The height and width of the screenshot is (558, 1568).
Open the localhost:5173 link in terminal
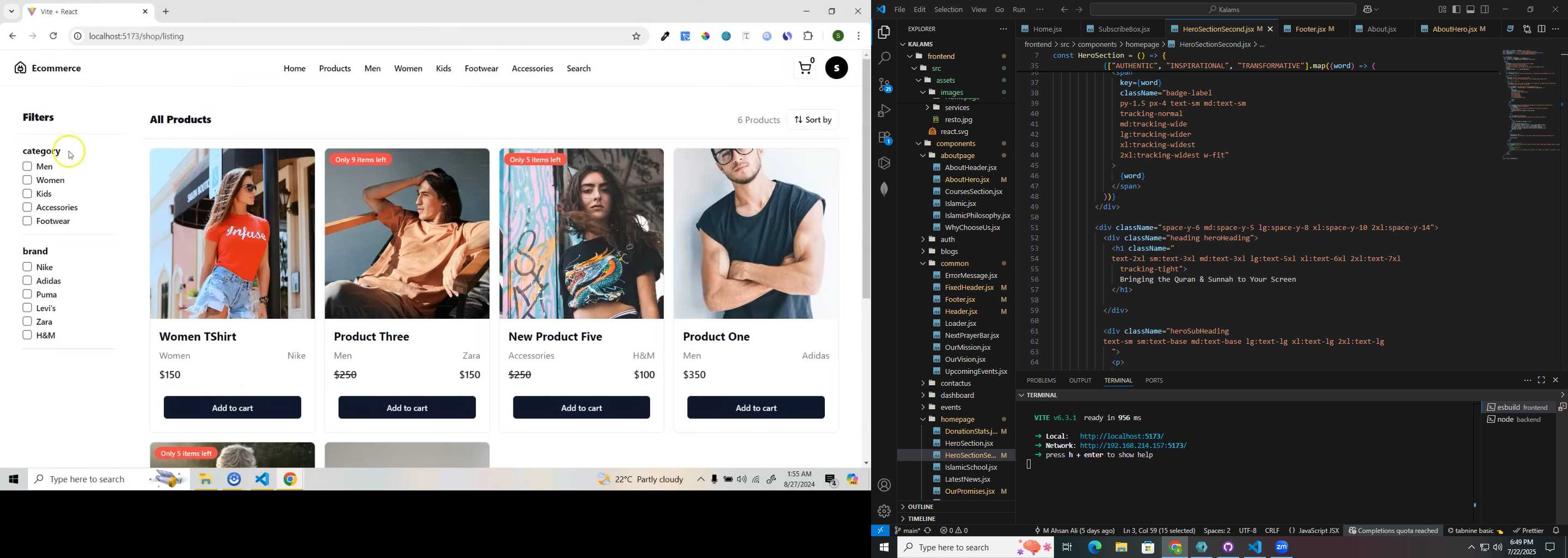coord(1121,436)
